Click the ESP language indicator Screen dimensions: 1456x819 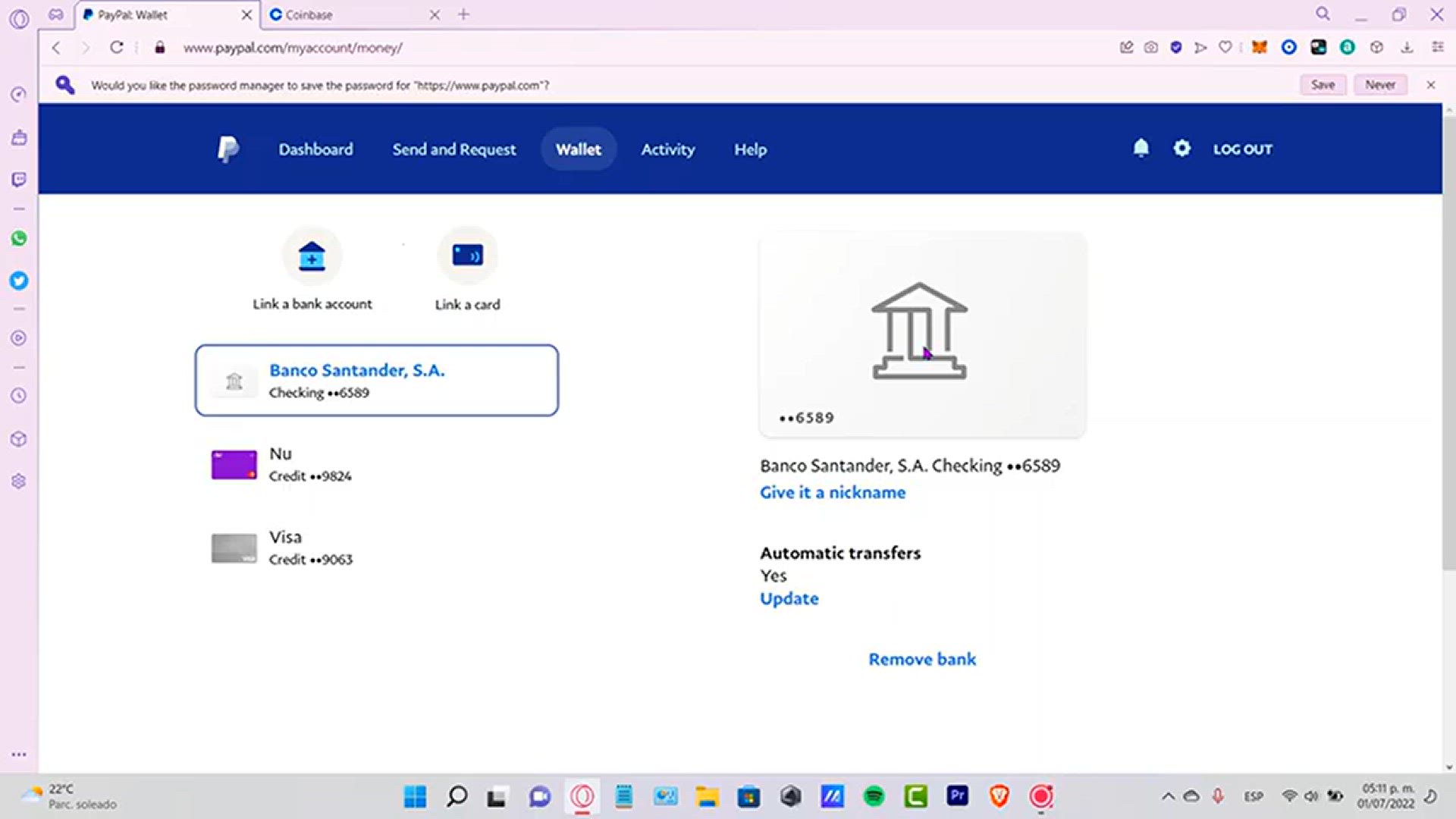point(1253,796)
